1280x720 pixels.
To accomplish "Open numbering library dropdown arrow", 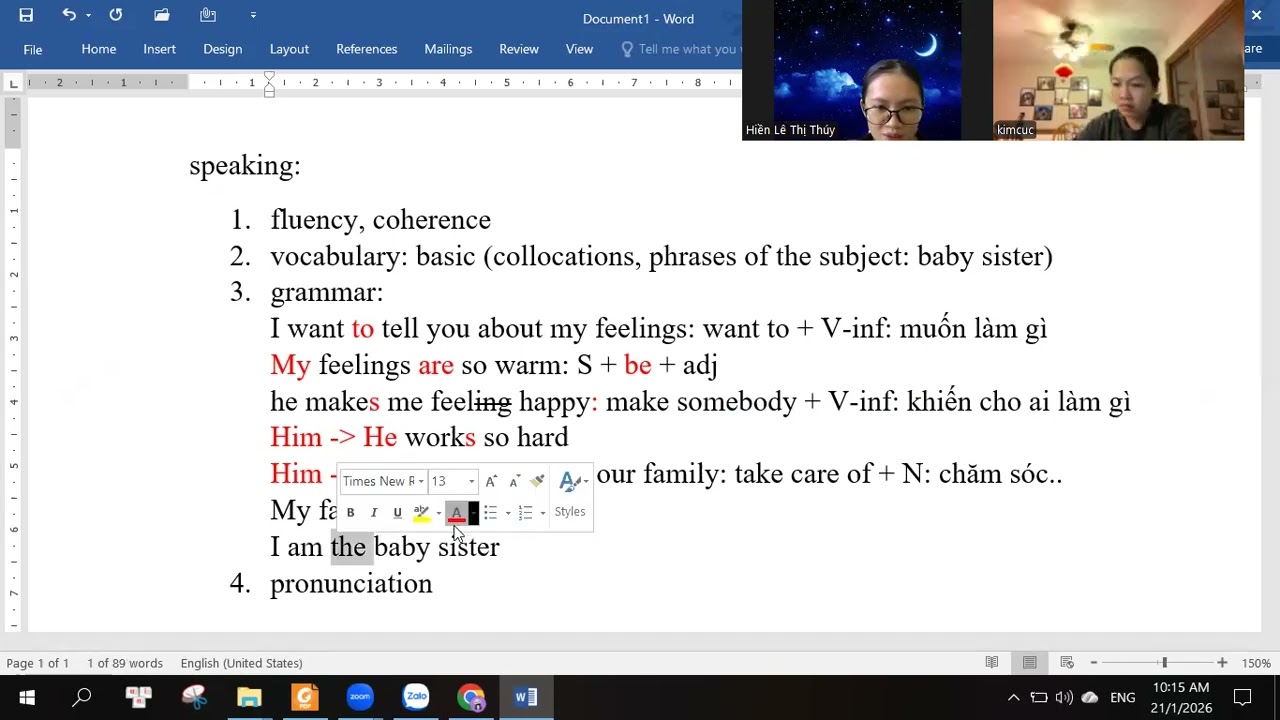I will [542, 513].
